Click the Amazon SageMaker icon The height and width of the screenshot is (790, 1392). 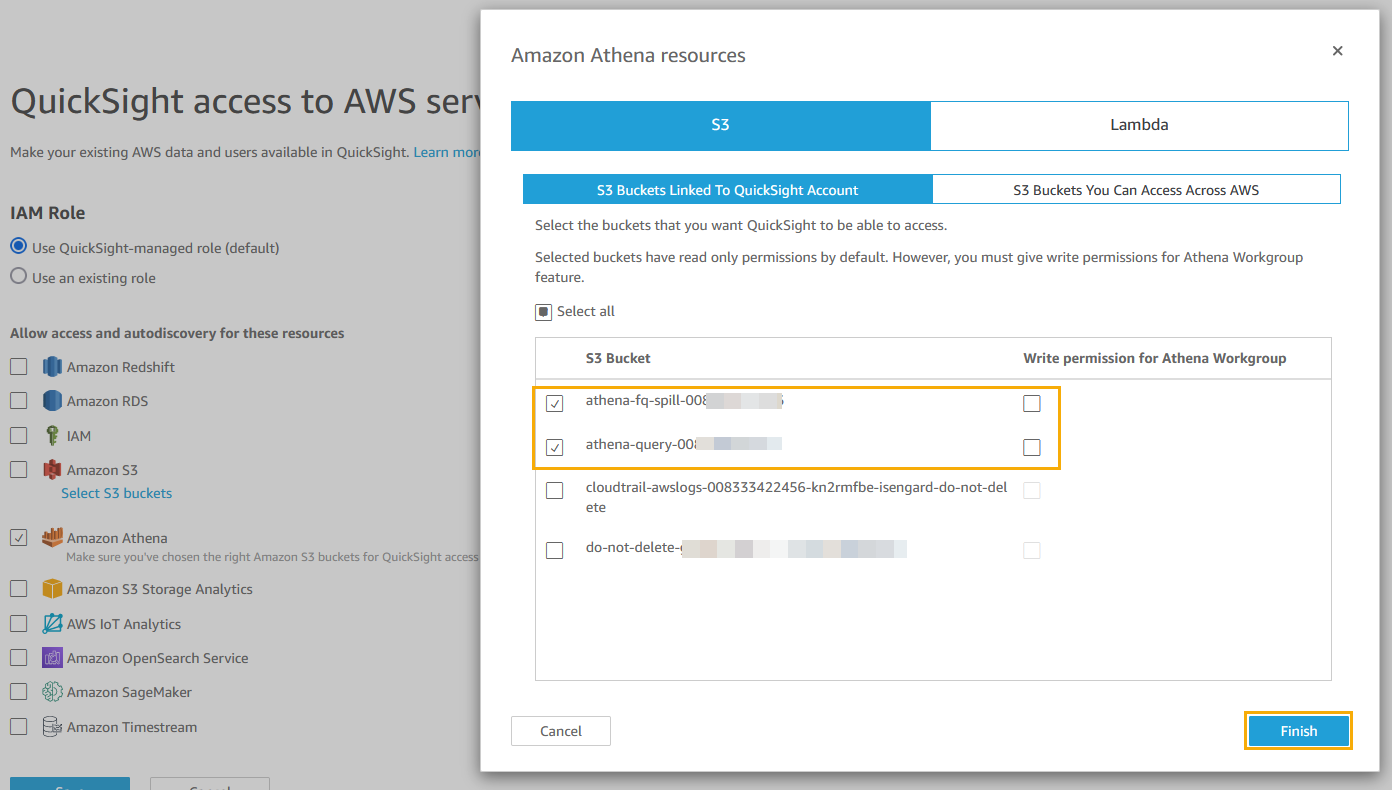click(52, 692)
